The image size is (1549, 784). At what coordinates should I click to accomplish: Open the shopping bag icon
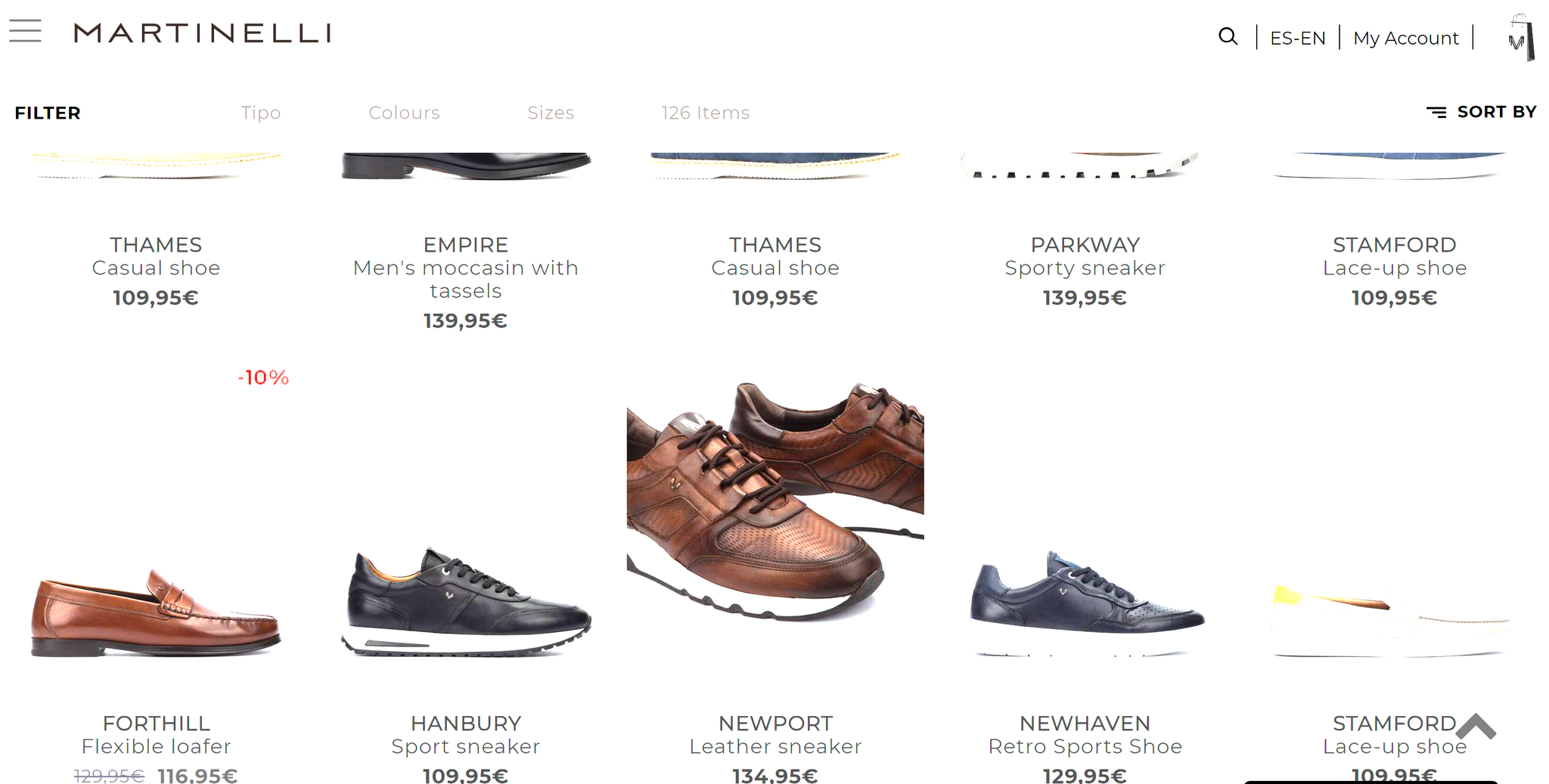tap(1520, 38)
